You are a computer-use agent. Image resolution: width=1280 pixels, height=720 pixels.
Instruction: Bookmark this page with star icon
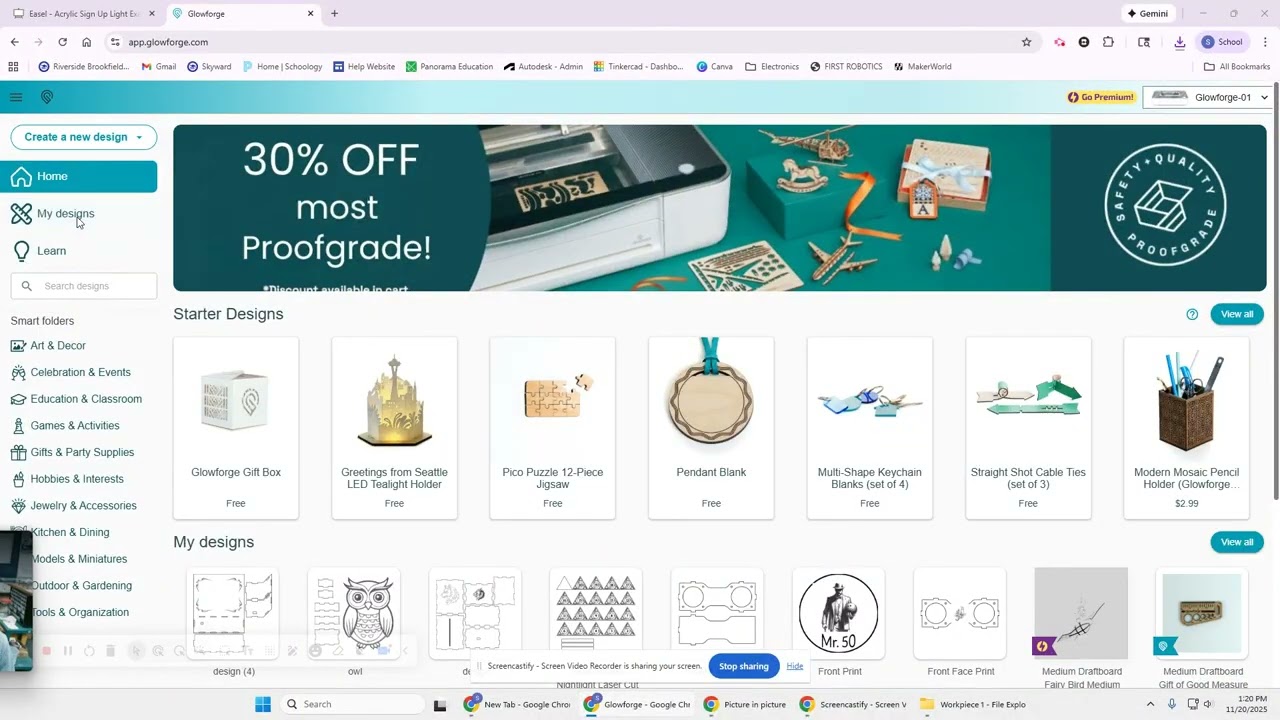1026,42
